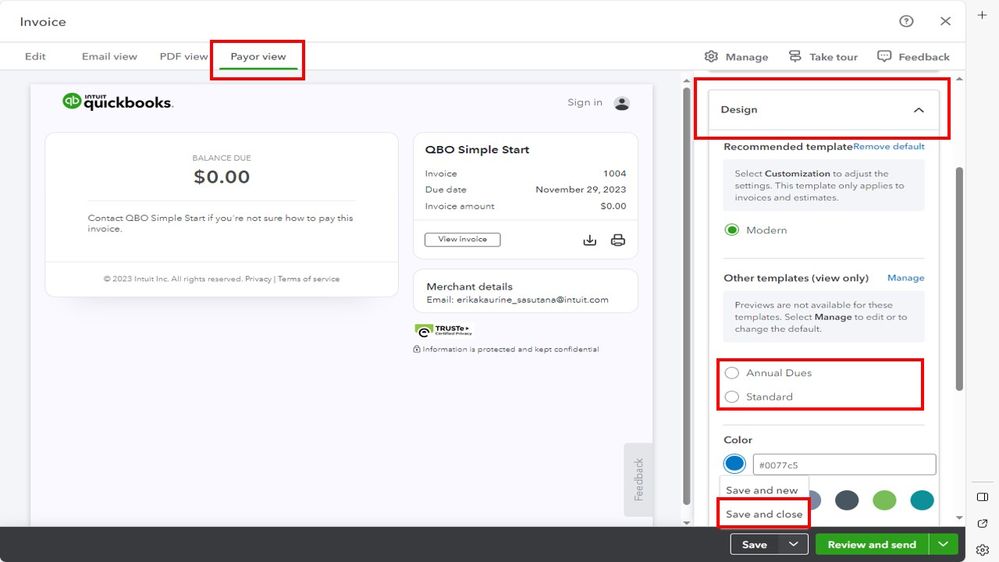Select the Standard template
This screenshot has height=562, width=999.
732,396
